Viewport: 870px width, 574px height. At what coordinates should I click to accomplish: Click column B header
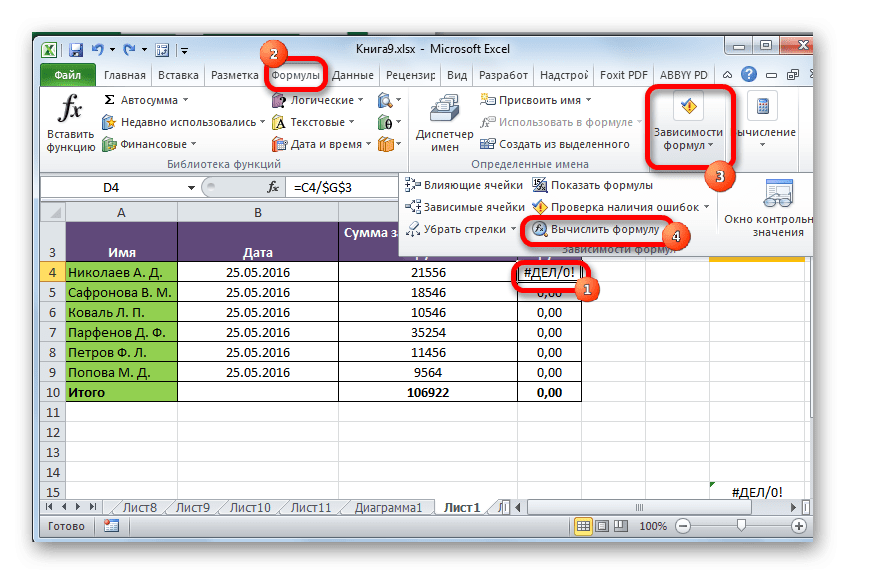point(258,212)
